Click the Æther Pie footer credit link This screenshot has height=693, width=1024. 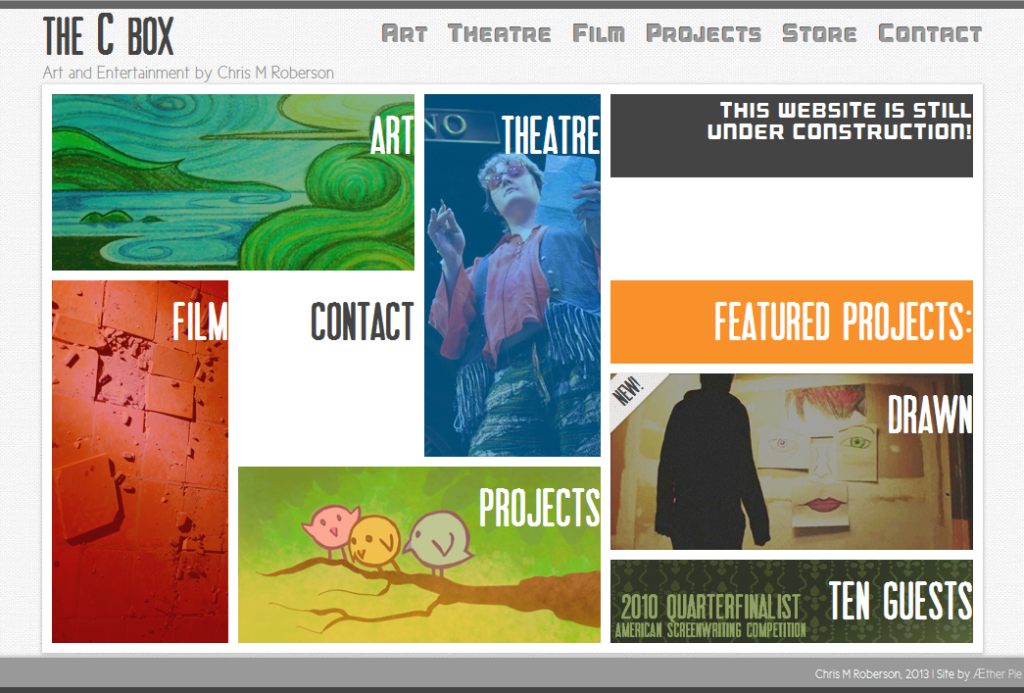click(x=997, y=673)
